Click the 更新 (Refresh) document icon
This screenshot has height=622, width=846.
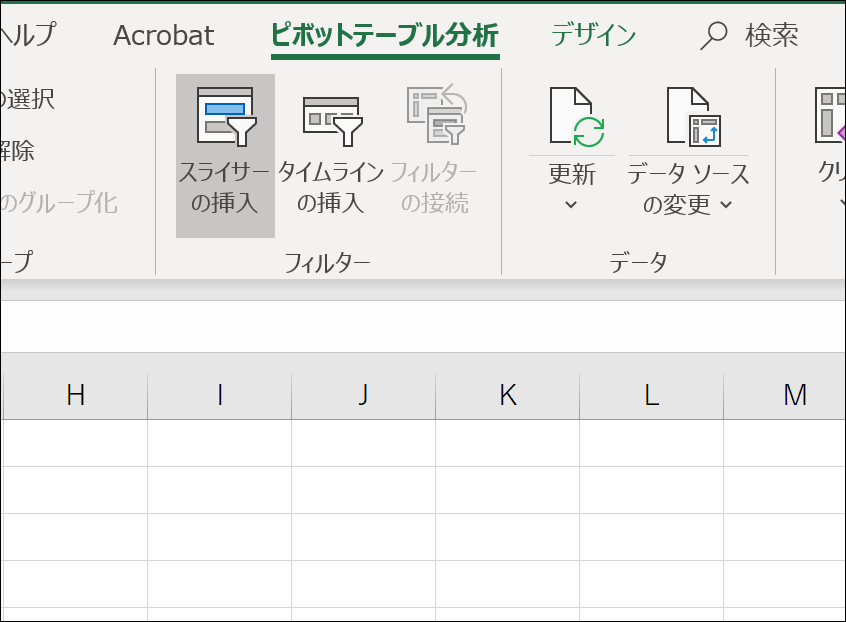pyautogui.click(x=576, y=117)
